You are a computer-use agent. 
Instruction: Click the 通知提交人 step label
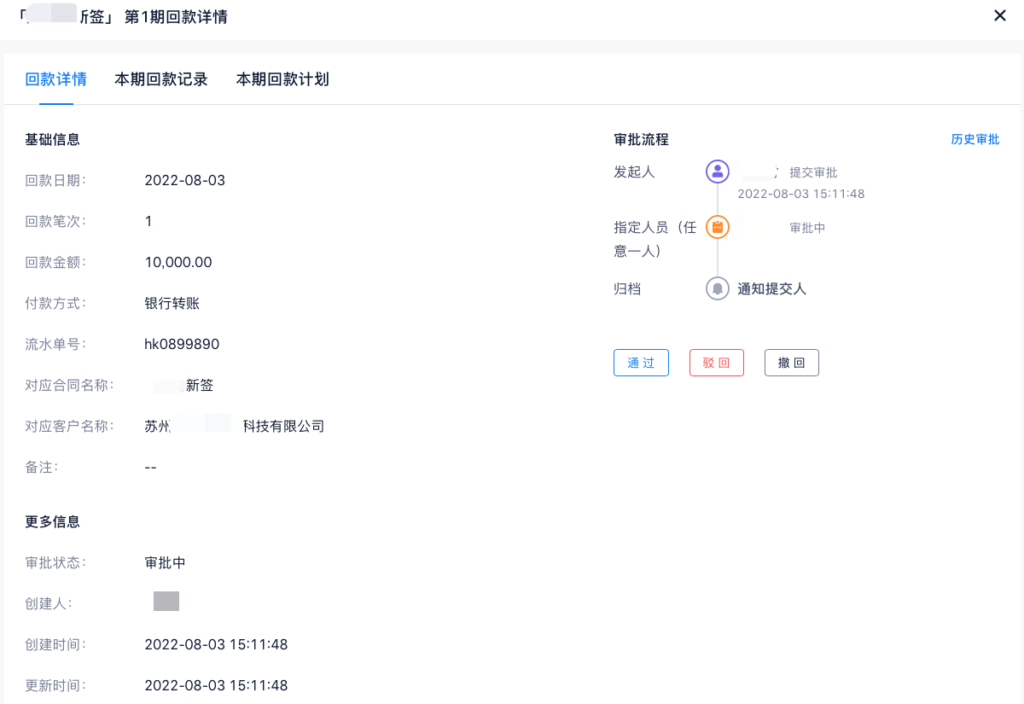coord(771,289)
